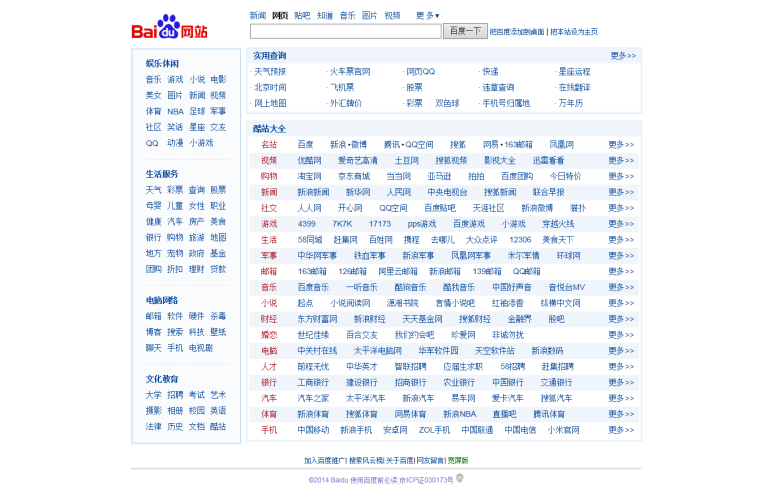Click the police badge icon in footer

(460, 478)
